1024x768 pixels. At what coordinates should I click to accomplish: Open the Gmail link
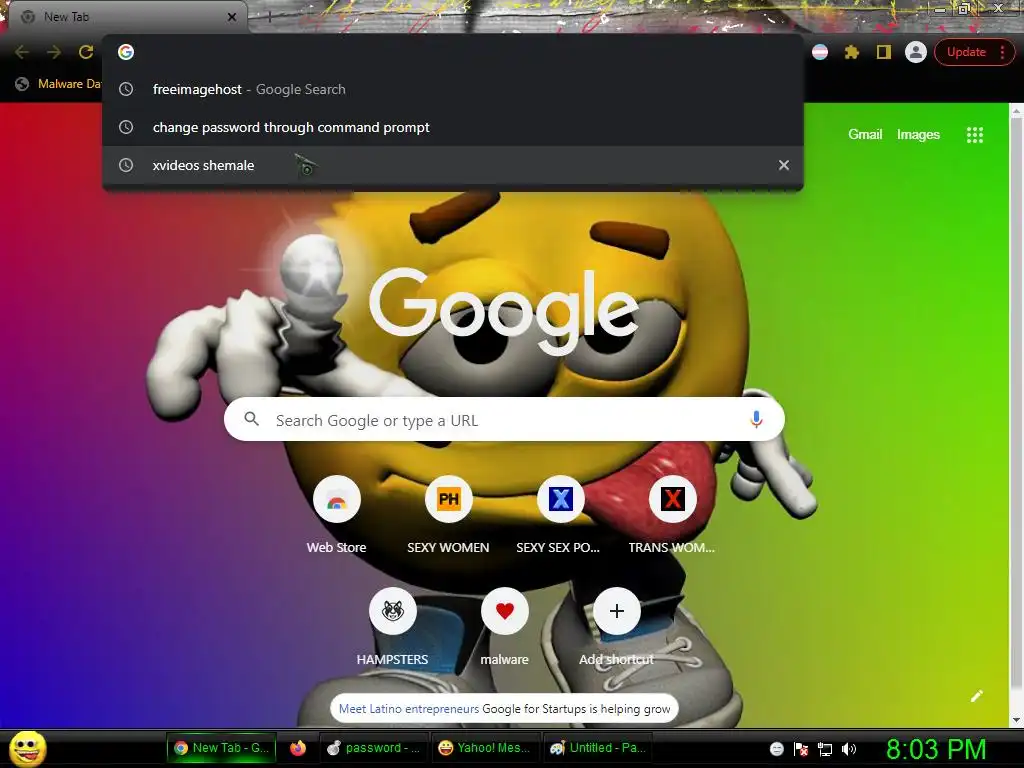click(865, 135)
